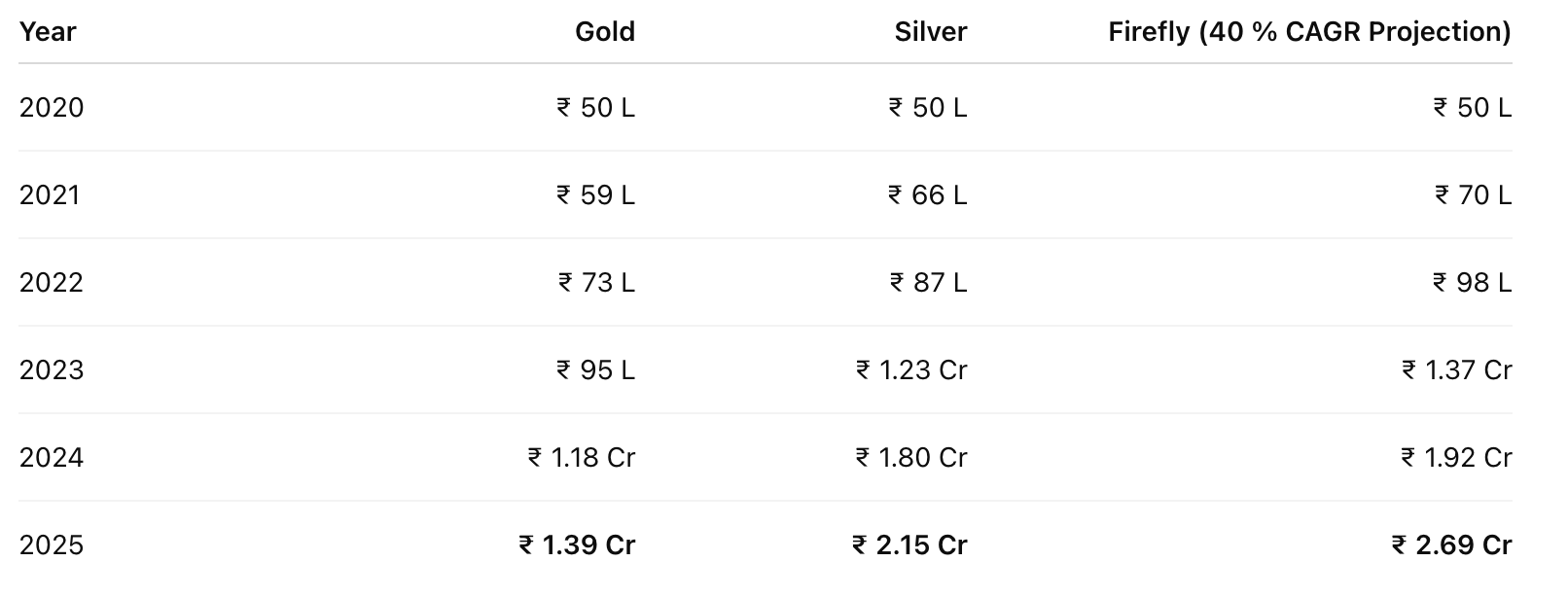Click the Firefly ₹ 1.37 Cr cell
The height and width of the screenshot is (597, 1568).
click(x=1456, y=369)
